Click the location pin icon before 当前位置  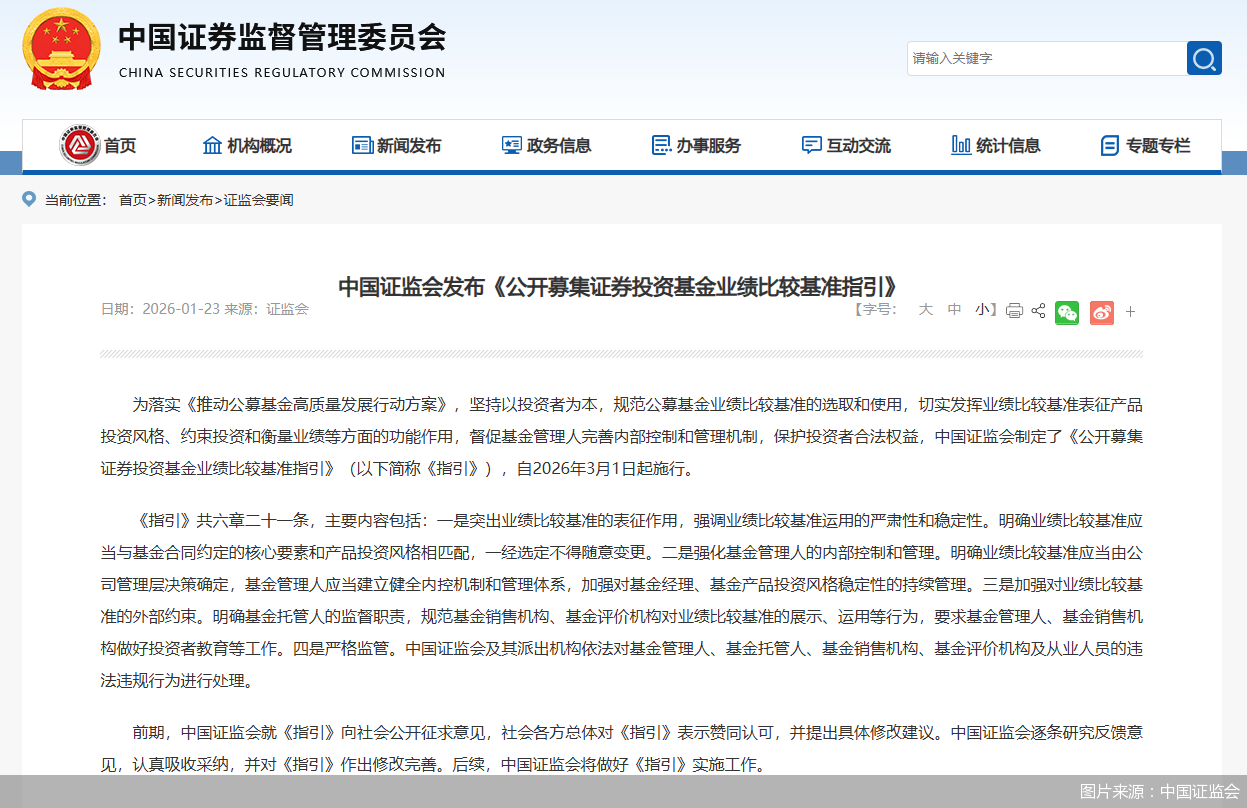click(x=29, y=199)
